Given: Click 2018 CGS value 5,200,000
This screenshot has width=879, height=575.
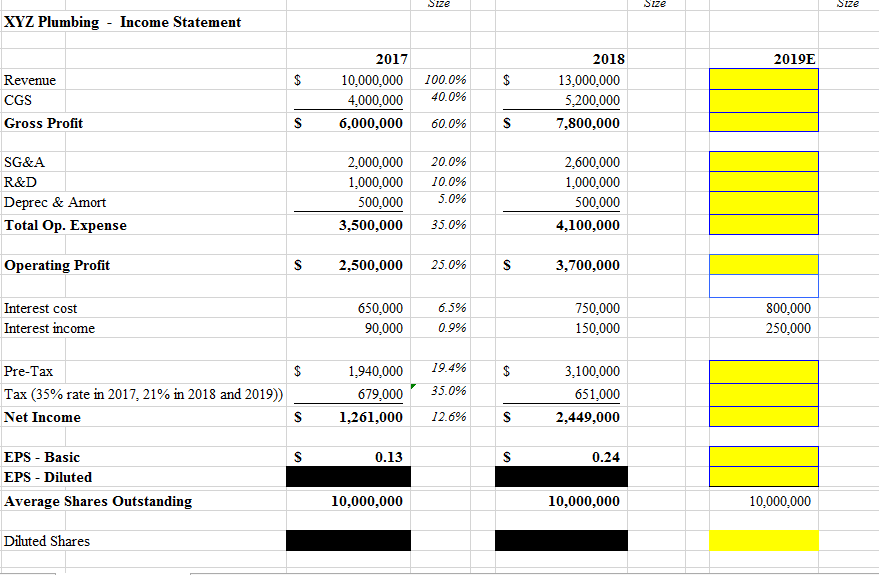Looking at the screenshot, I should coord(593,100).
